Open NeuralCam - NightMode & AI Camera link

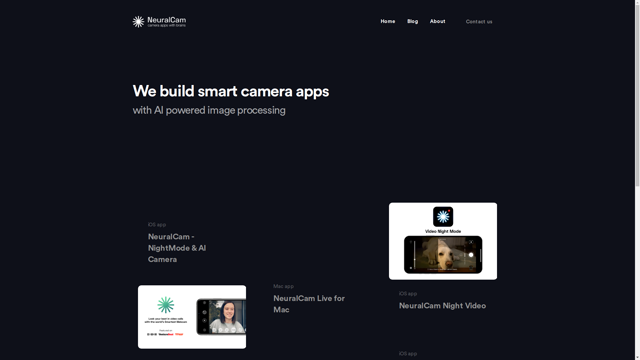pyautogui.click(x=177, y=248)
